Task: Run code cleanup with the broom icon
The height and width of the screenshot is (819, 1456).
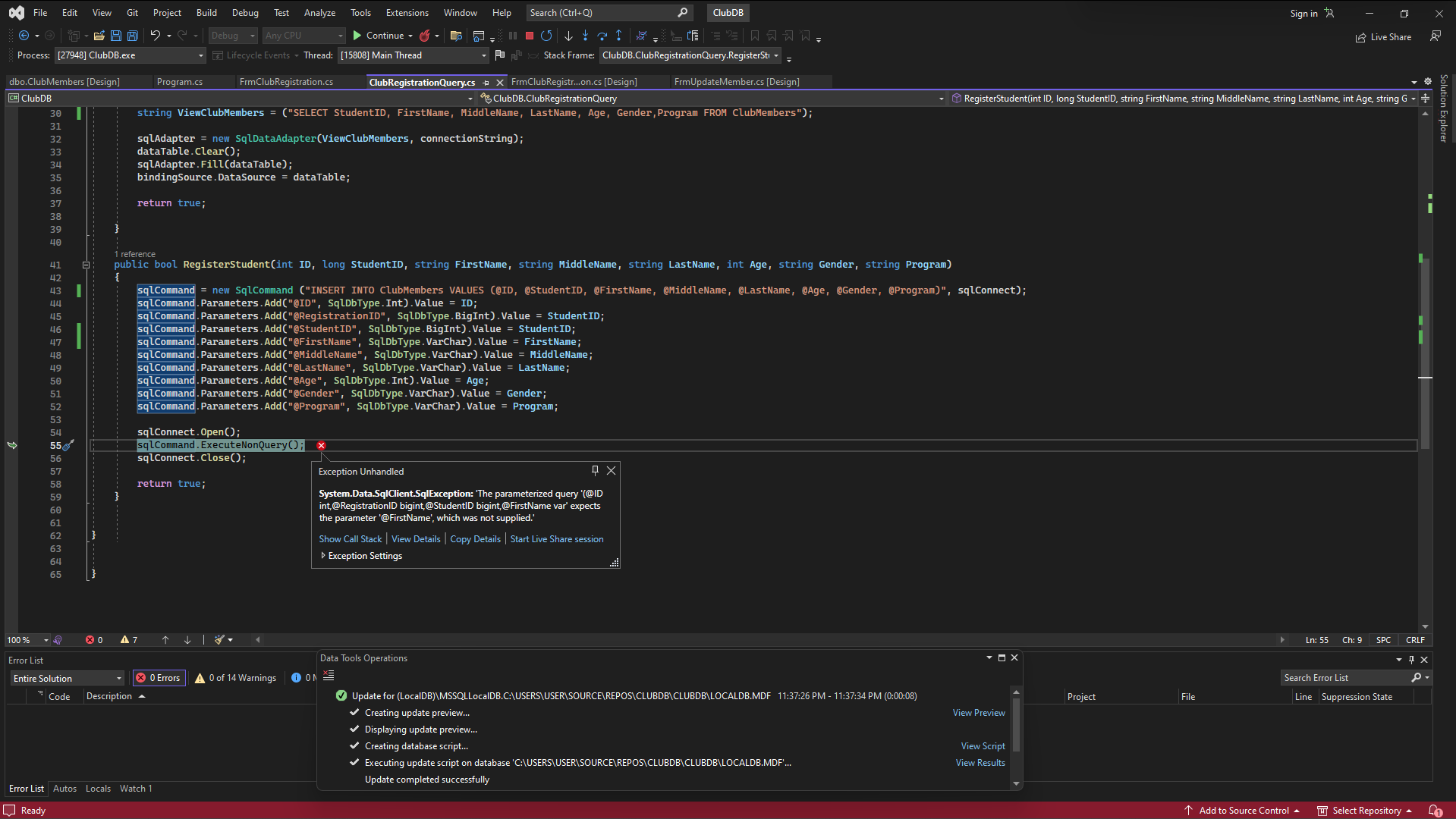Action: coord(219,640)
